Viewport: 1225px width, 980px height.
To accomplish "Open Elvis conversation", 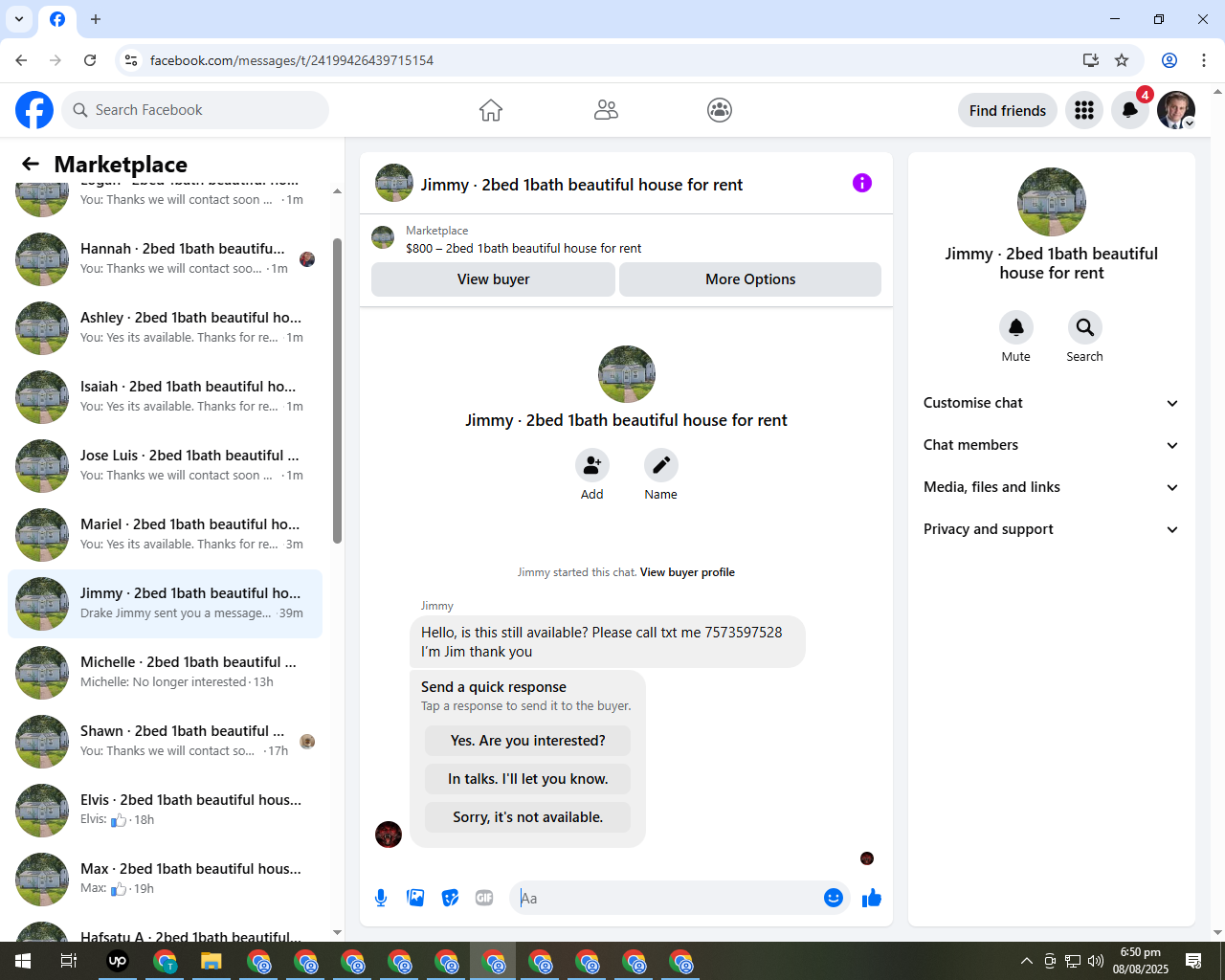I will (165, 810).
